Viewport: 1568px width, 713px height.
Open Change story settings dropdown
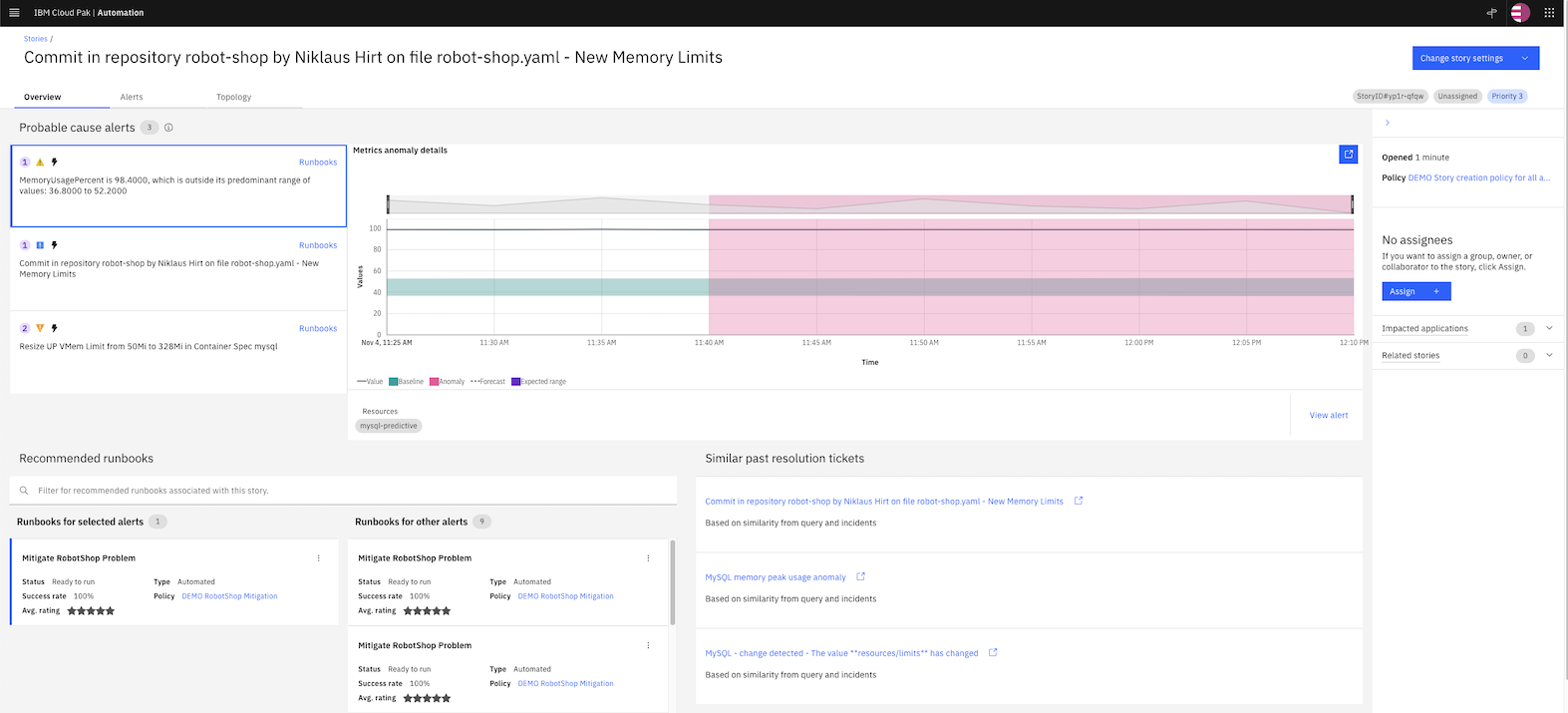click(x=1475, y=58)
